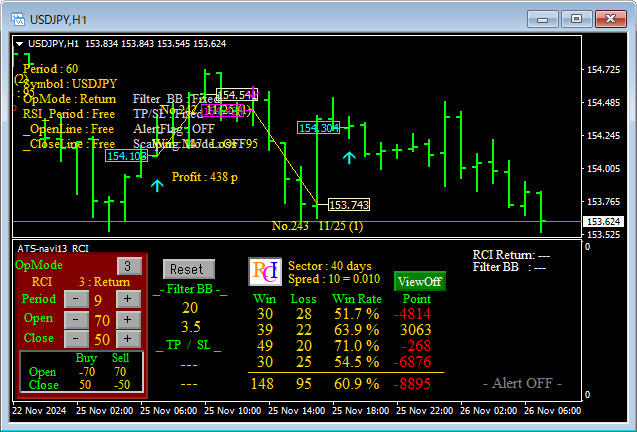637x432 pixels.
Task: Click the Win Rate column header
Action: [x=357, y=299]
